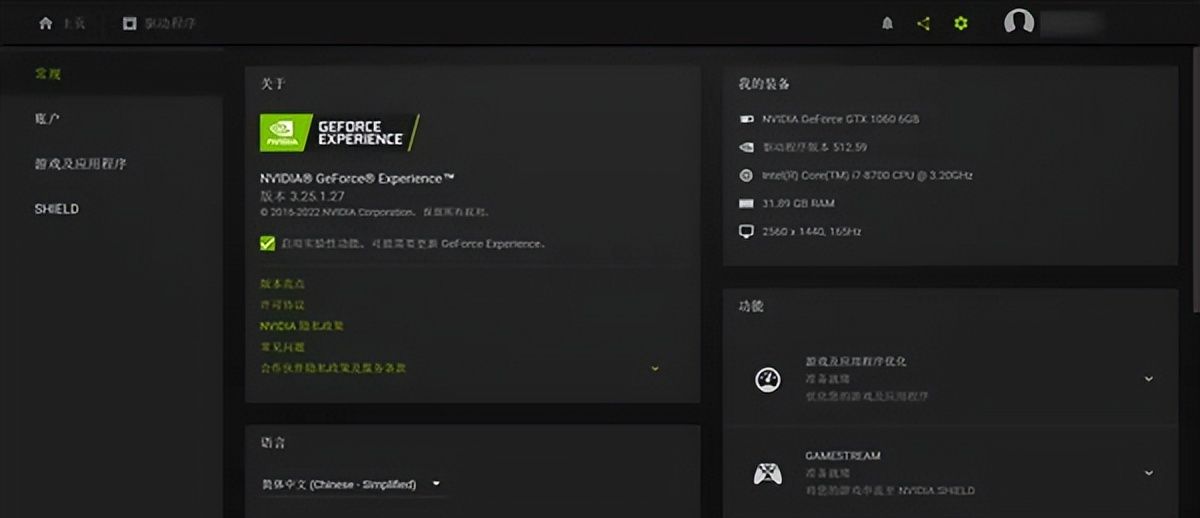Expand the game and app optimization section
The image size is (1200, 518).
(x=1148, y=379)
